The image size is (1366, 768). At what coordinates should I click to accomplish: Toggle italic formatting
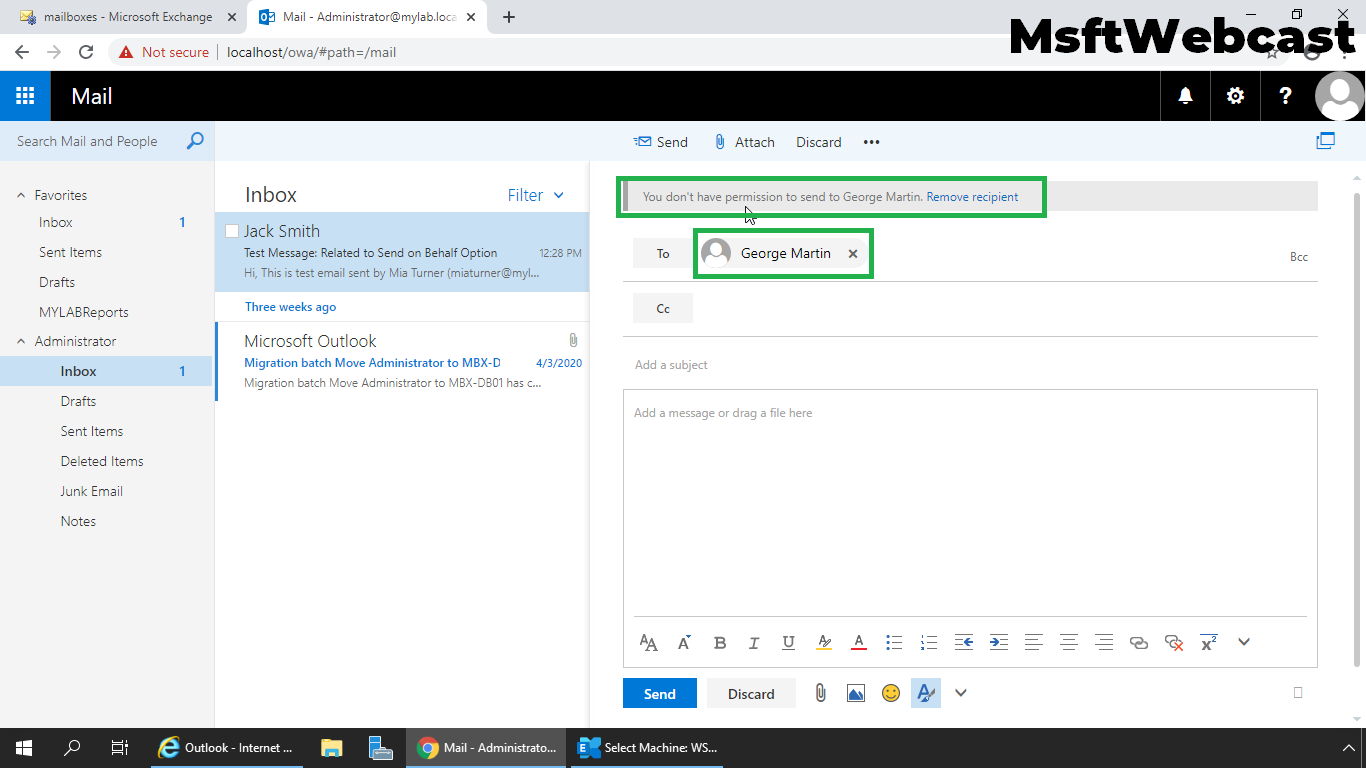754,643
